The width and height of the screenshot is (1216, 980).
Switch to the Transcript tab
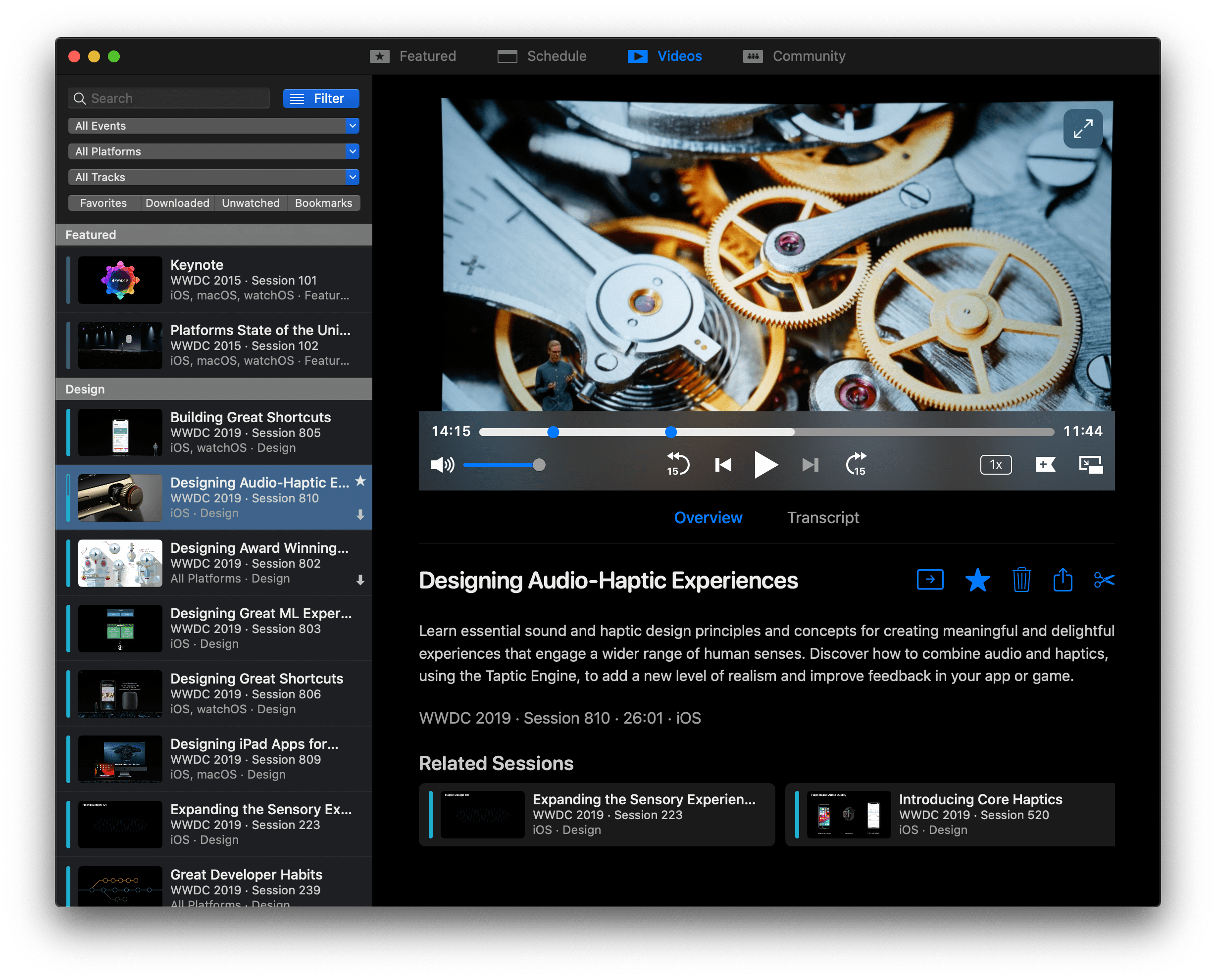tap(822, 517)
